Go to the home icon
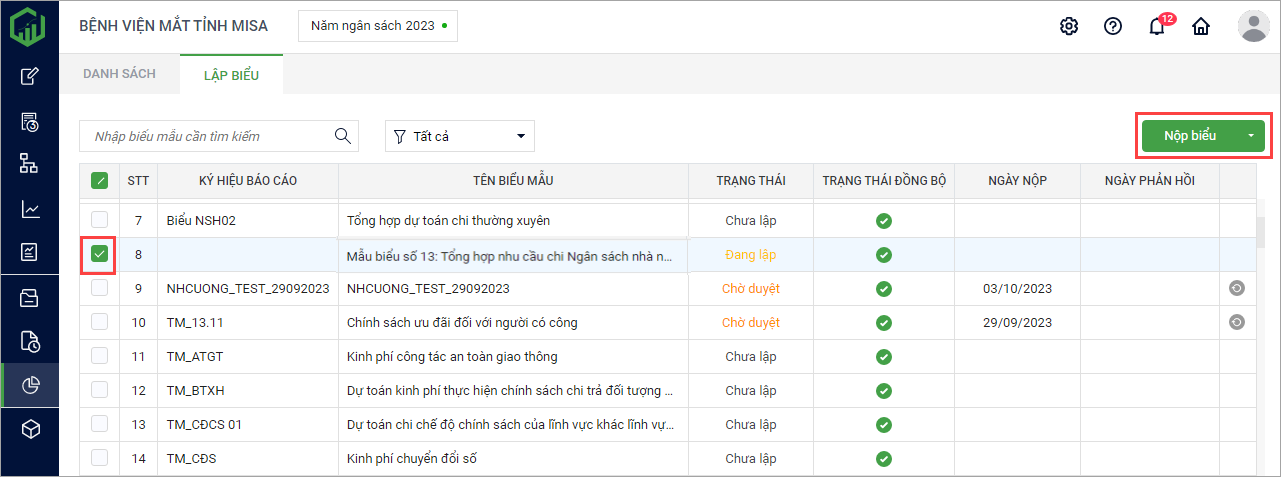1281x477 pixels. click(1201, 27)
